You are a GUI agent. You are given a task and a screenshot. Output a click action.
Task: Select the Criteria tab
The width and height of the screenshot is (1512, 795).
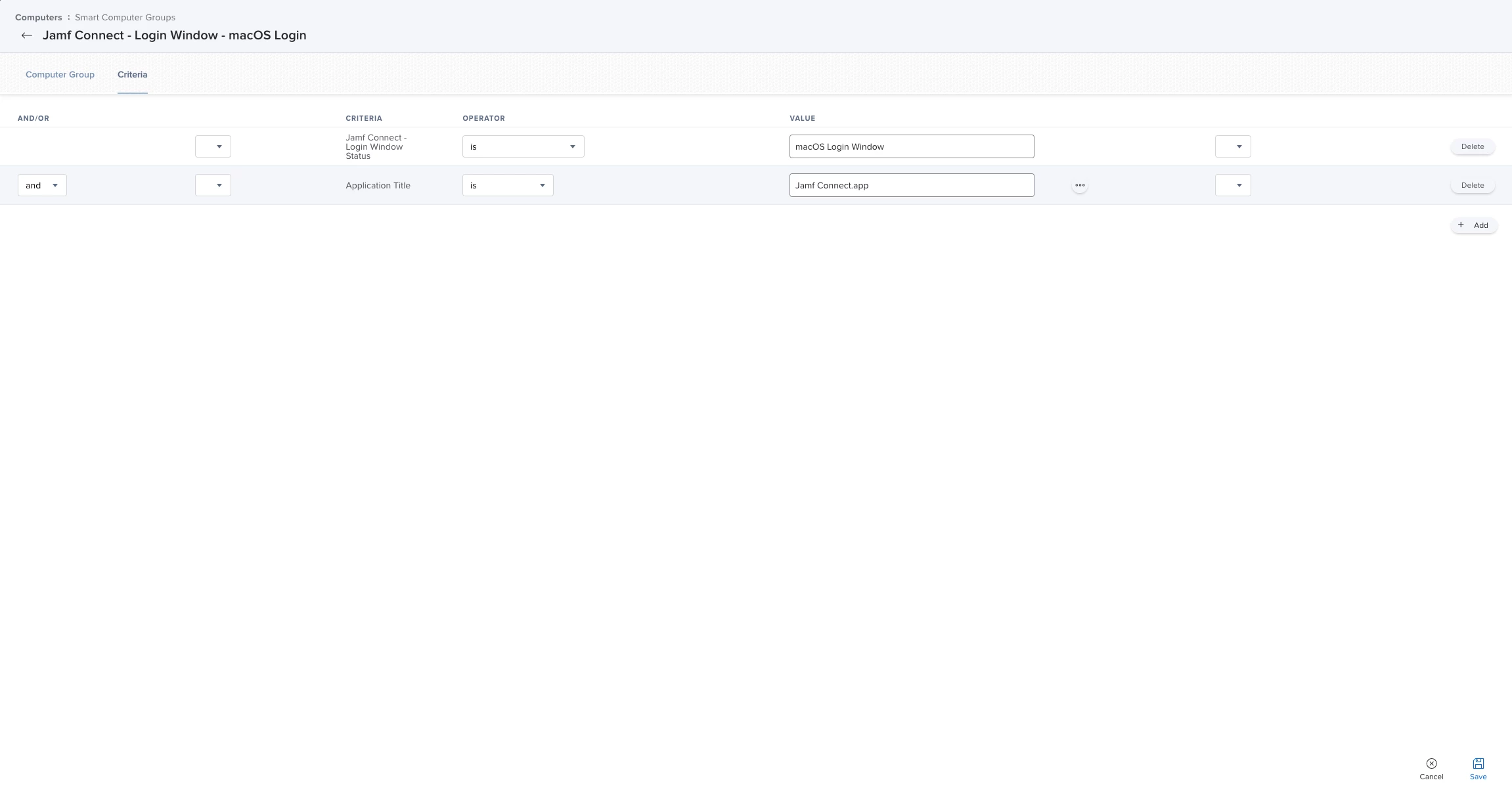[x=132, y=74]
